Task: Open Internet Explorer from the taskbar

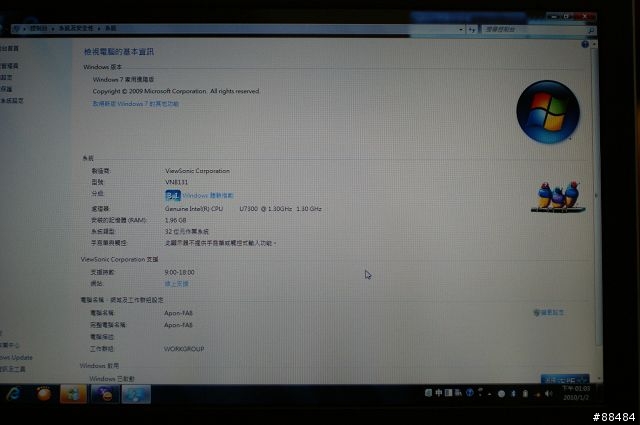Action: (13, 394)
